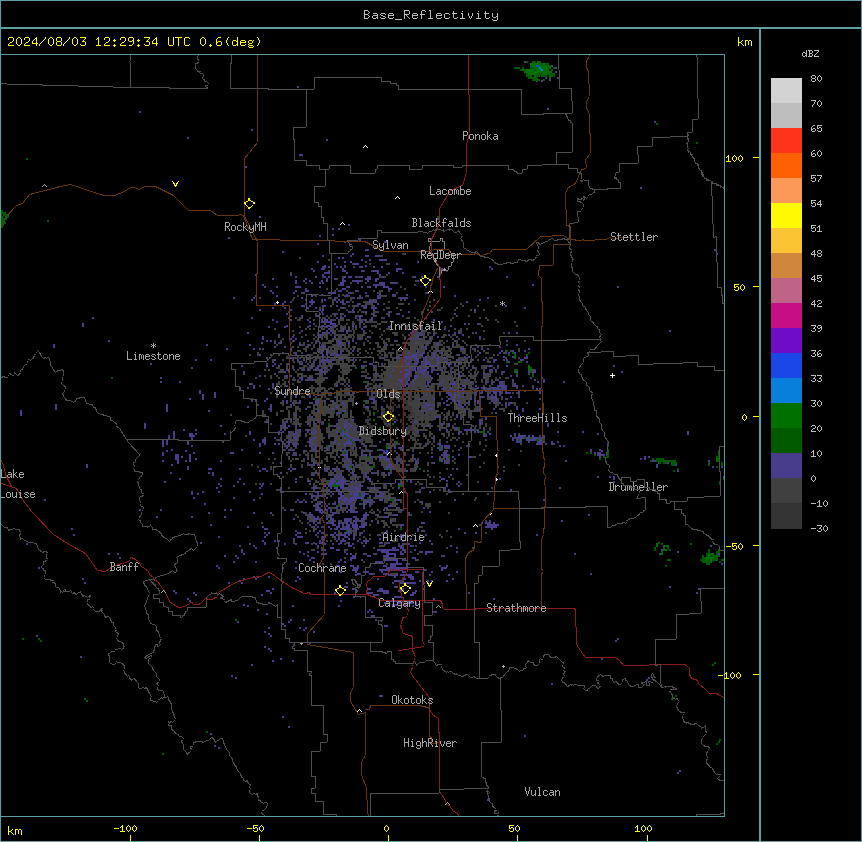Click the Ponoka city label
Viewport: 862px width, 842px height.
pos(480,136)
